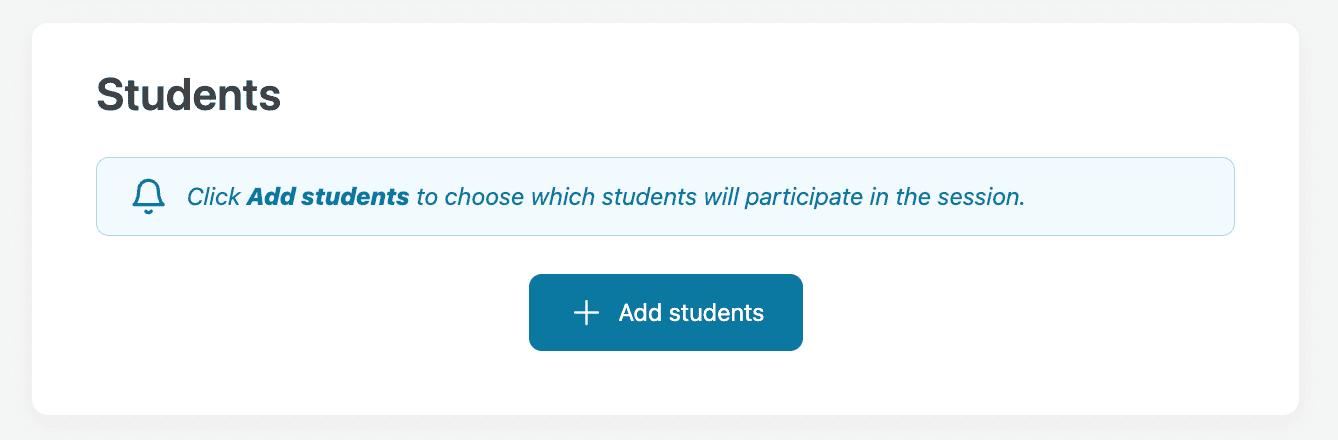The height and width of the screenshot is (440, 1338).
Task: Open the Add students dialog
Action: [x=665, y=313]
